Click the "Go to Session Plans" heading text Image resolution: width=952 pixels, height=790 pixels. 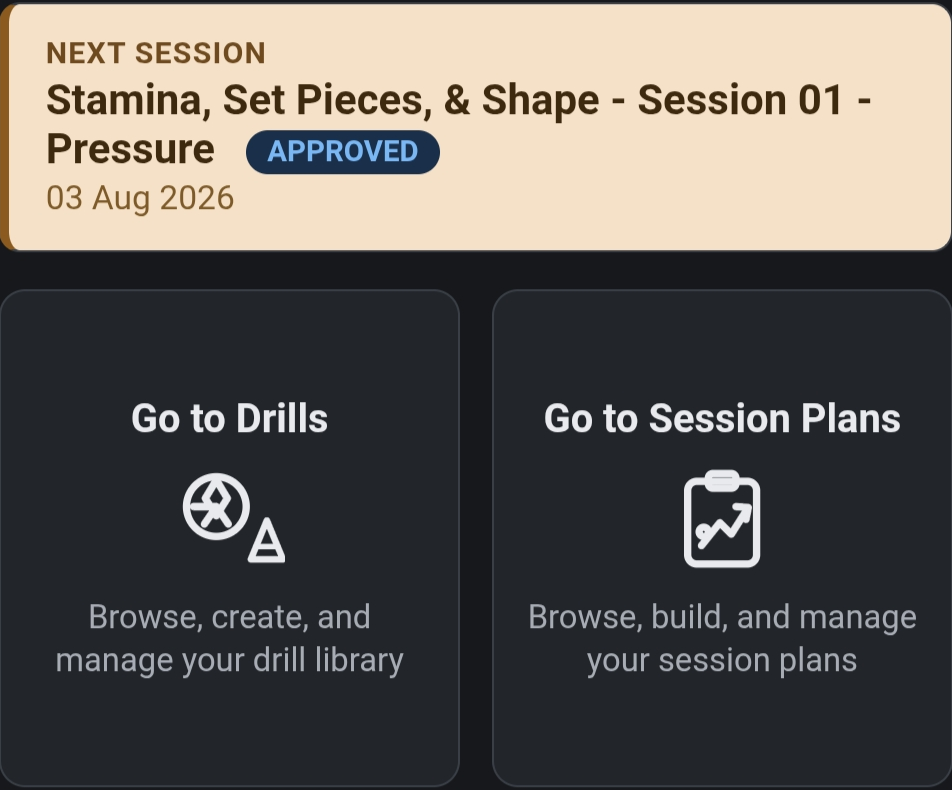tap(722, 418)
